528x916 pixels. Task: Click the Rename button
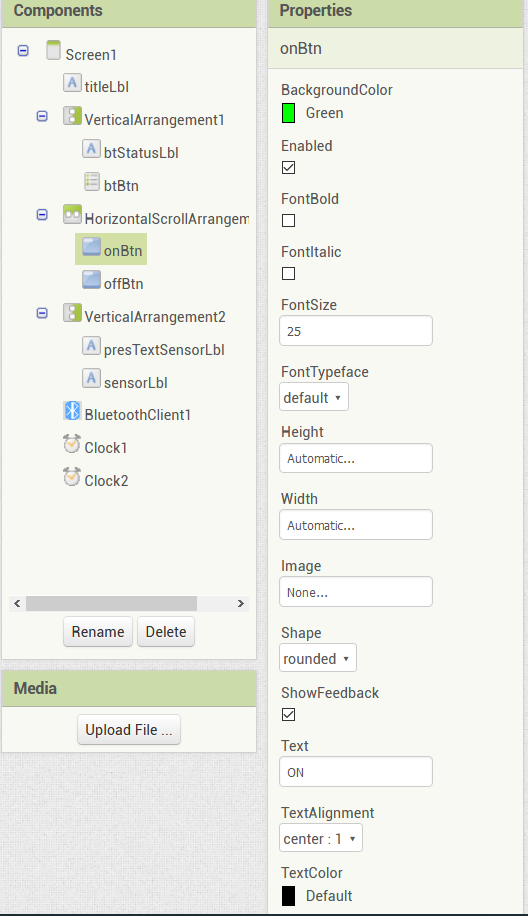[x=98, y=632]
